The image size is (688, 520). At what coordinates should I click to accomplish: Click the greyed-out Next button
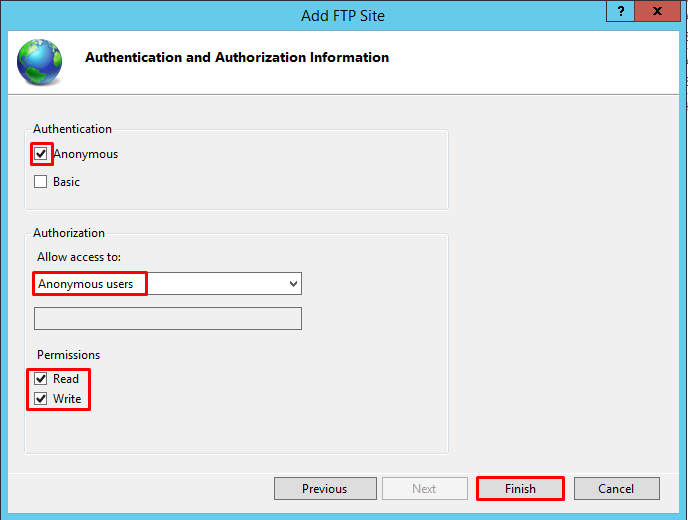pyautogui.click(x=424, y=489)
